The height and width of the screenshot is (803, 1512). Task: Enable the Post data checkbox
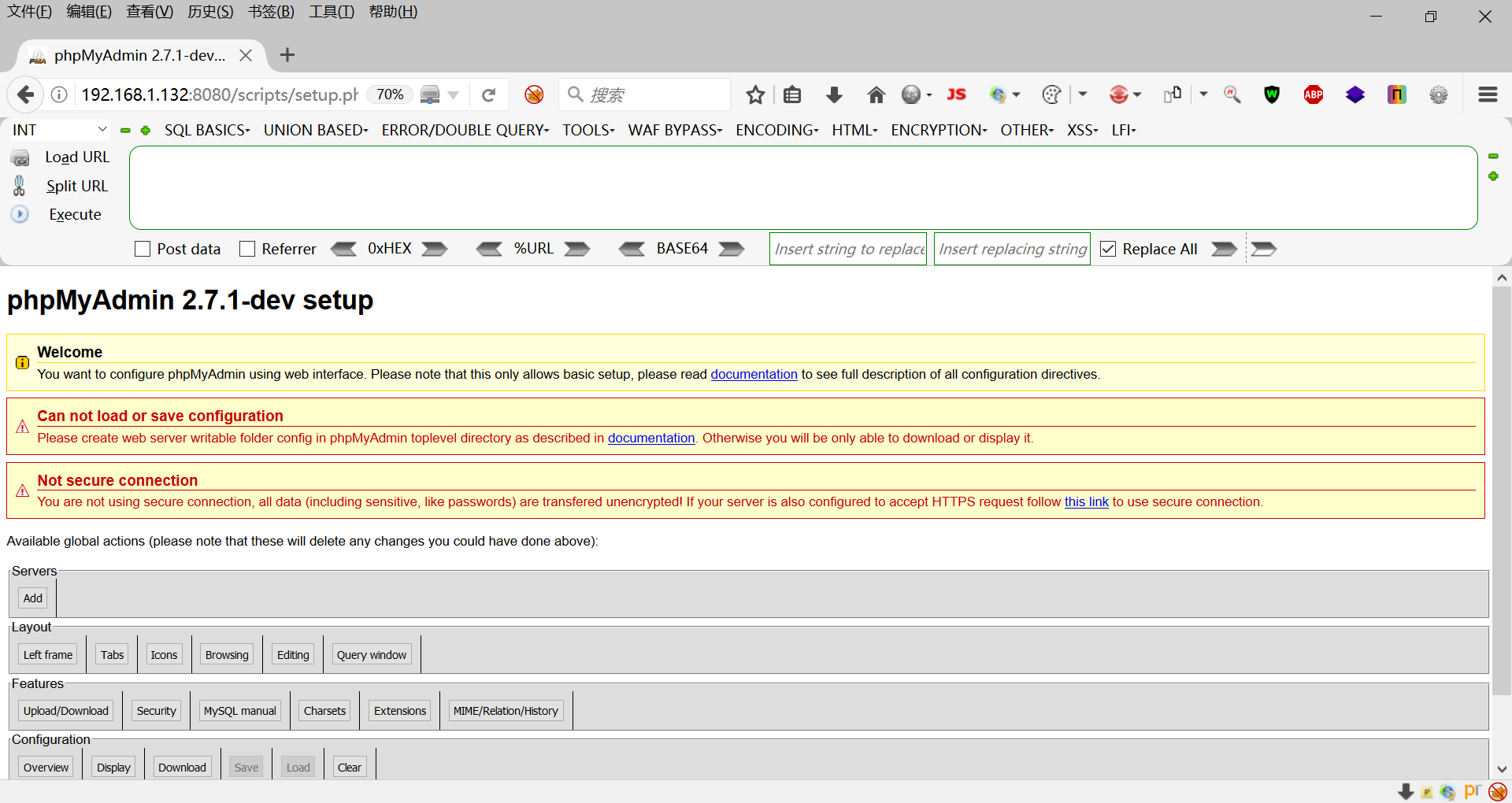tap(143, 249)
